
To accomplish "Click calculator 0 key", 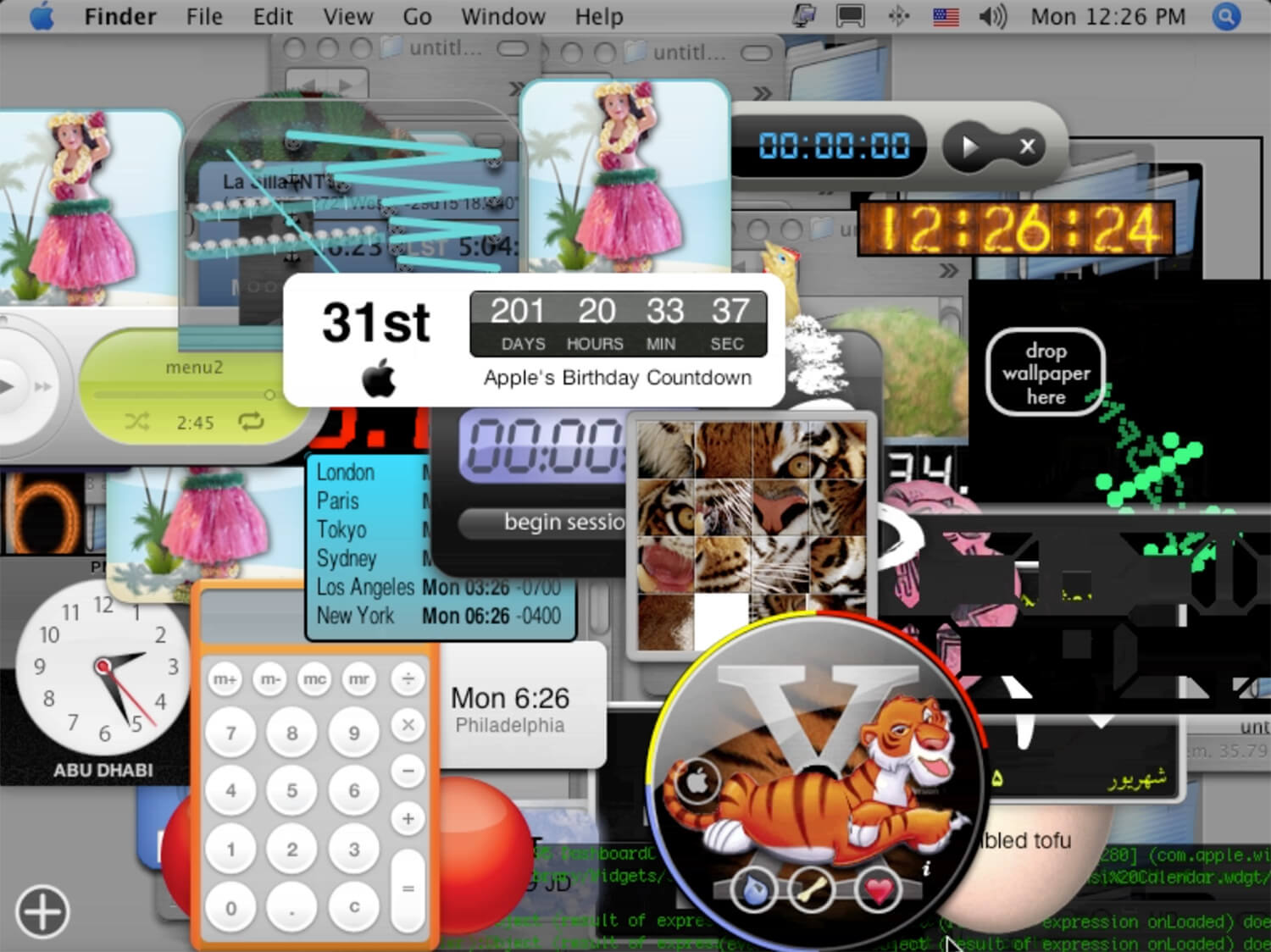I will coord(230,908).
